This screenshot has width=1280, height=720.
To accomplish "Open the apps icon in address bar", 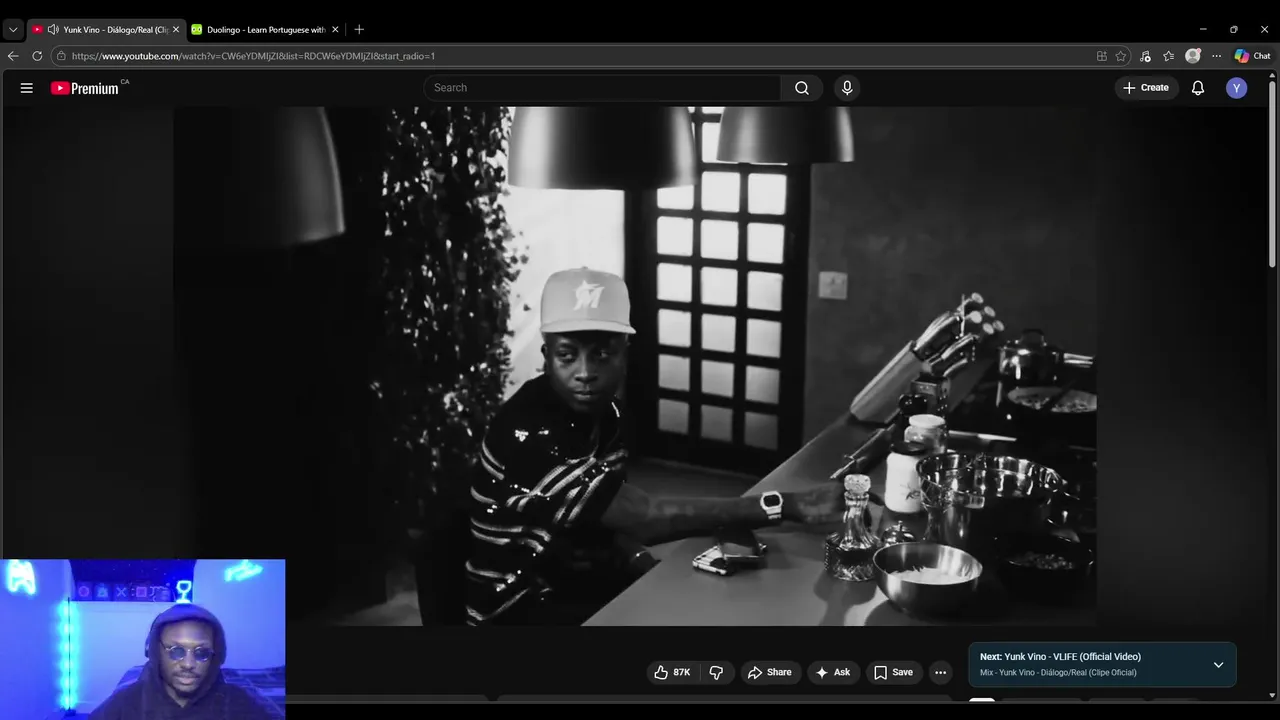I will point(1102,56).
